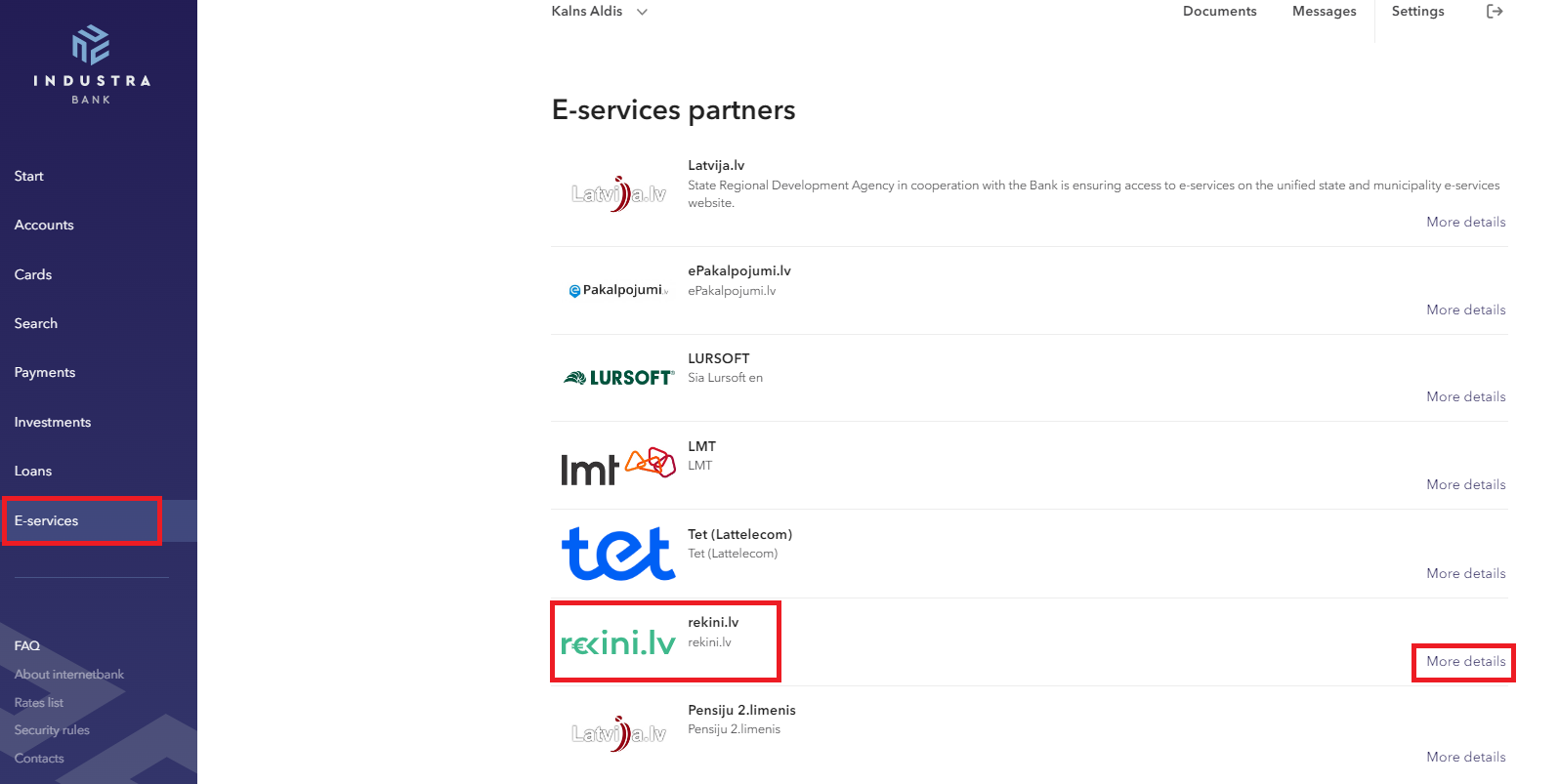1559x784 pixels.
Task: Open the FAQ link in sidebar
Action: (27, 646)
